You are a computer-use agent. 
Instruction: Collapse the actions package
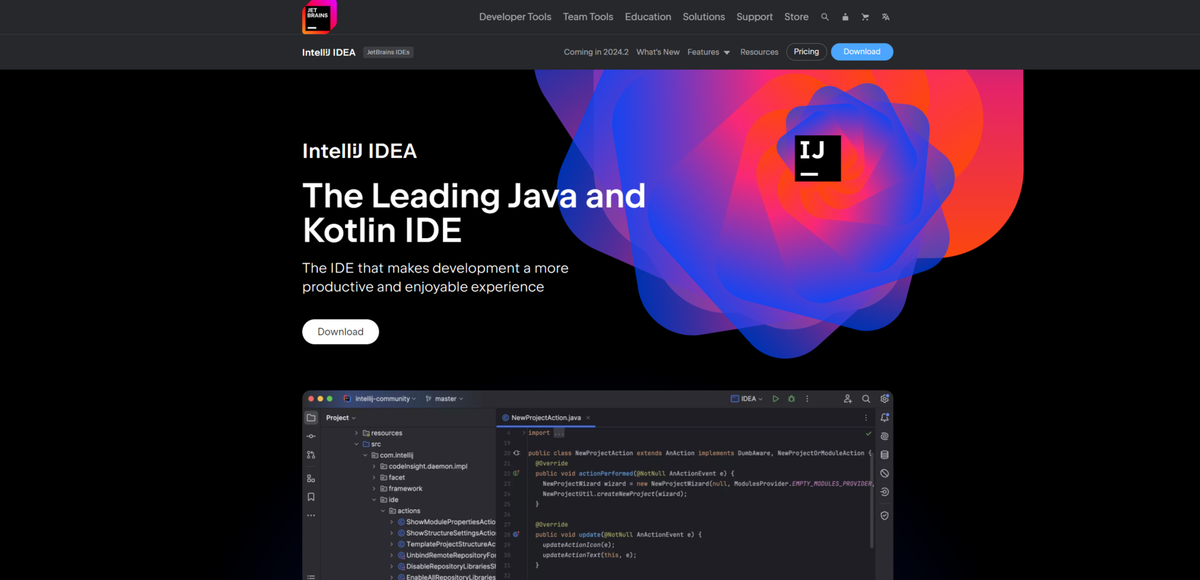(x=383, y=511)
